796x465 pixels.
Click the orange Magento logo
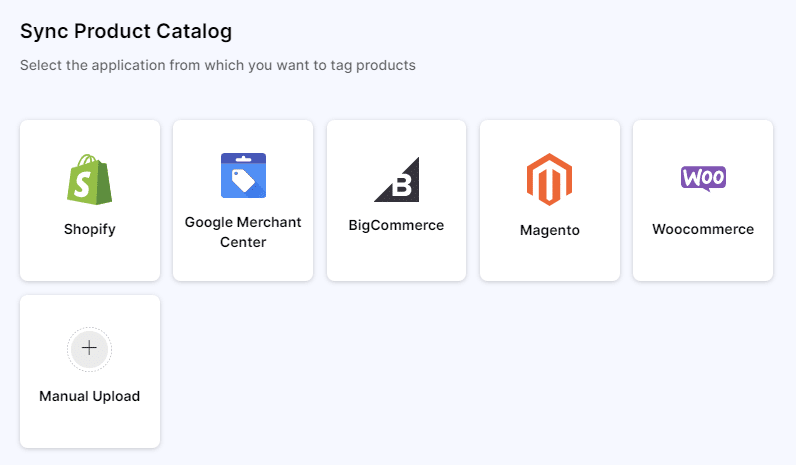click(549, 181)
